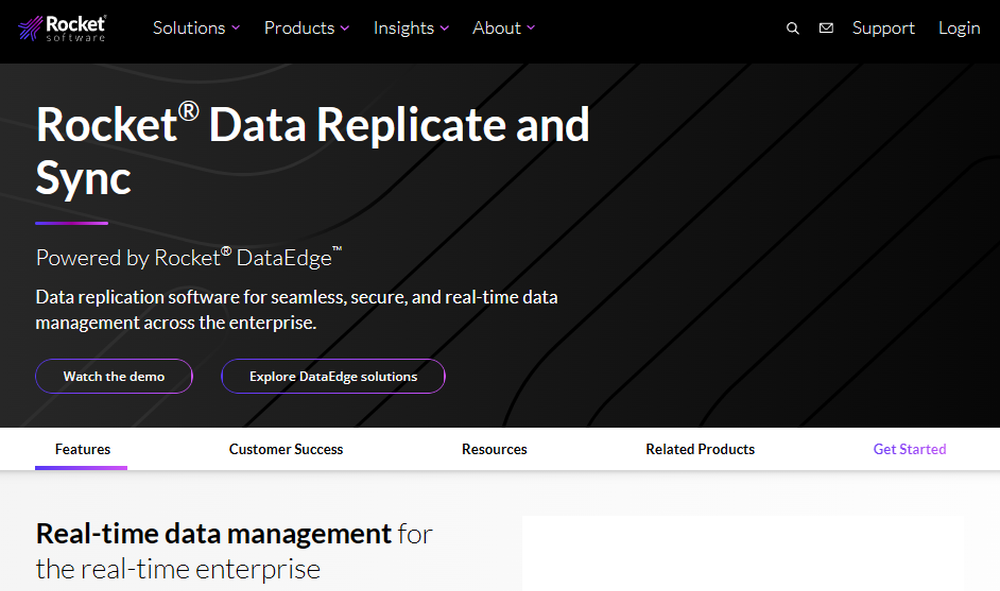Click the Login link

958,28
